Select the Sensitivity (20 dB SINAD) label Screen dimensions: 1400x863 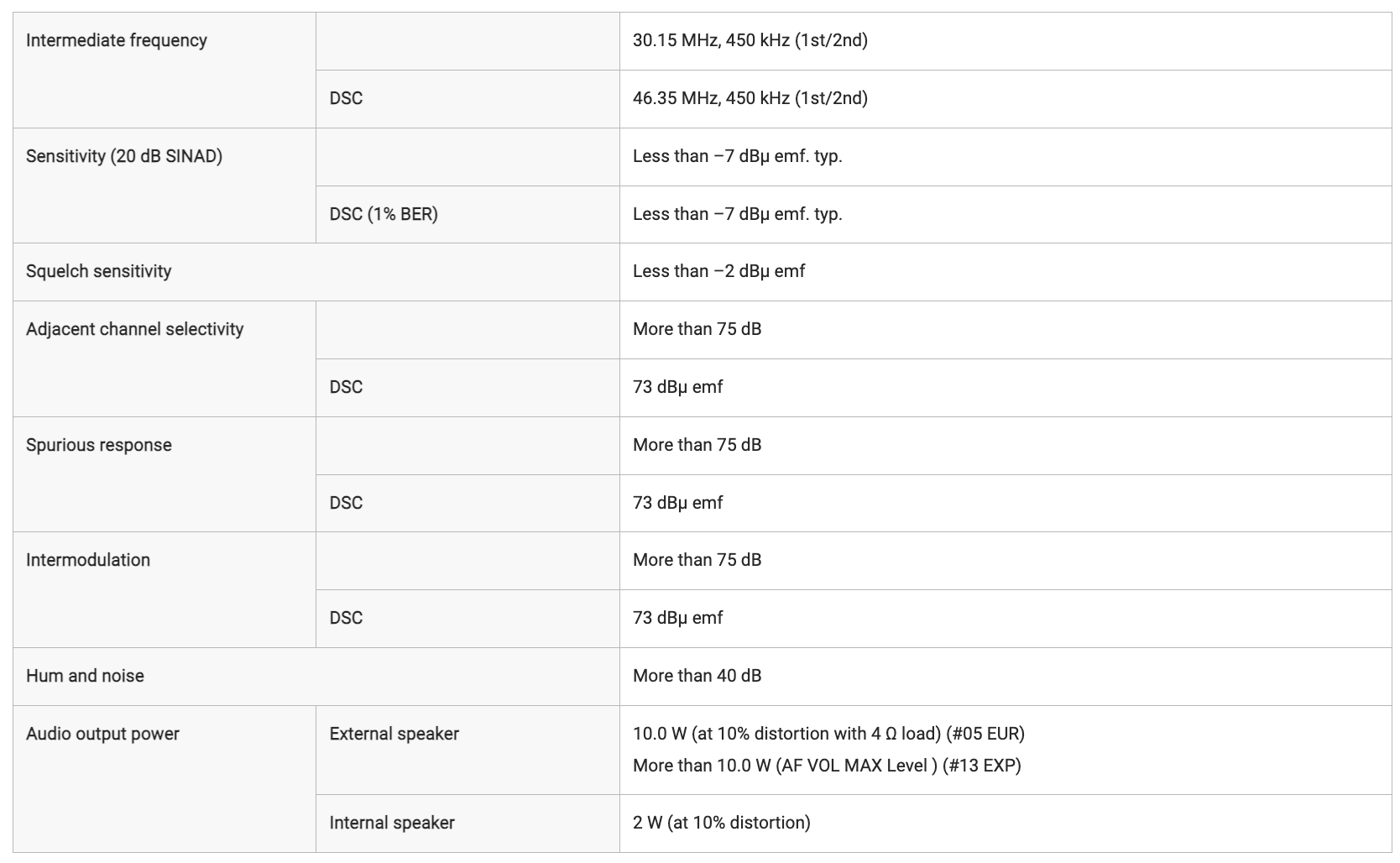click(123, 156)
